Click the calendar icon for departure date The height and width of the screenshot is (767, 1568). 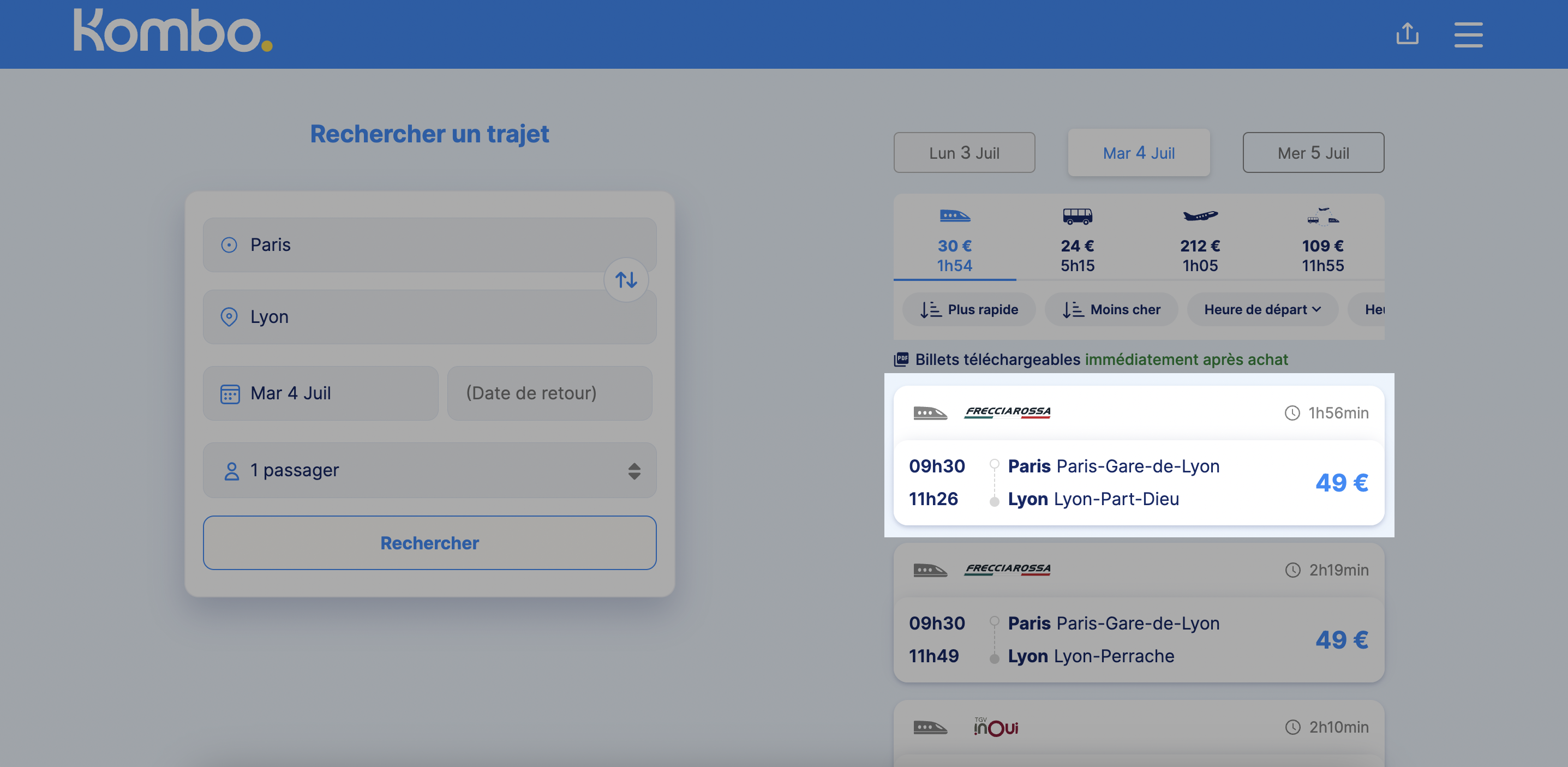230,394
